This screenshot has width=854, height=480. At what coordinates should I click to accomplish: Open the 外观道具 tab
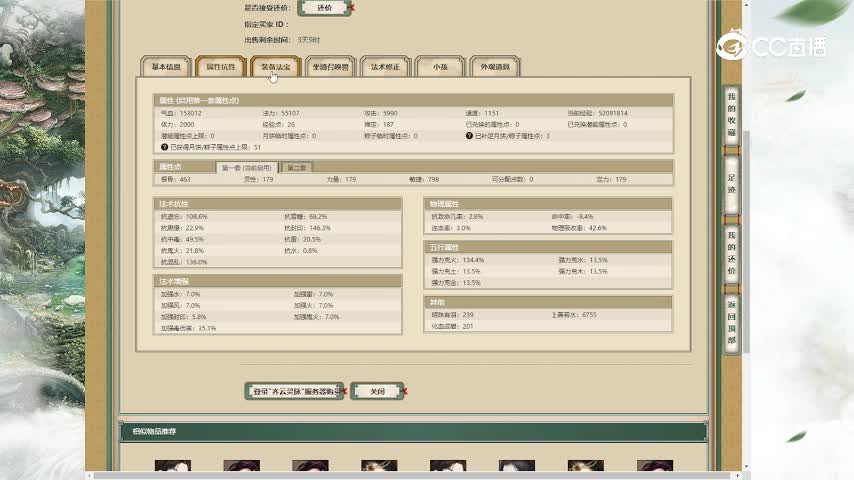pyautogui.click(x=495, y=67)
